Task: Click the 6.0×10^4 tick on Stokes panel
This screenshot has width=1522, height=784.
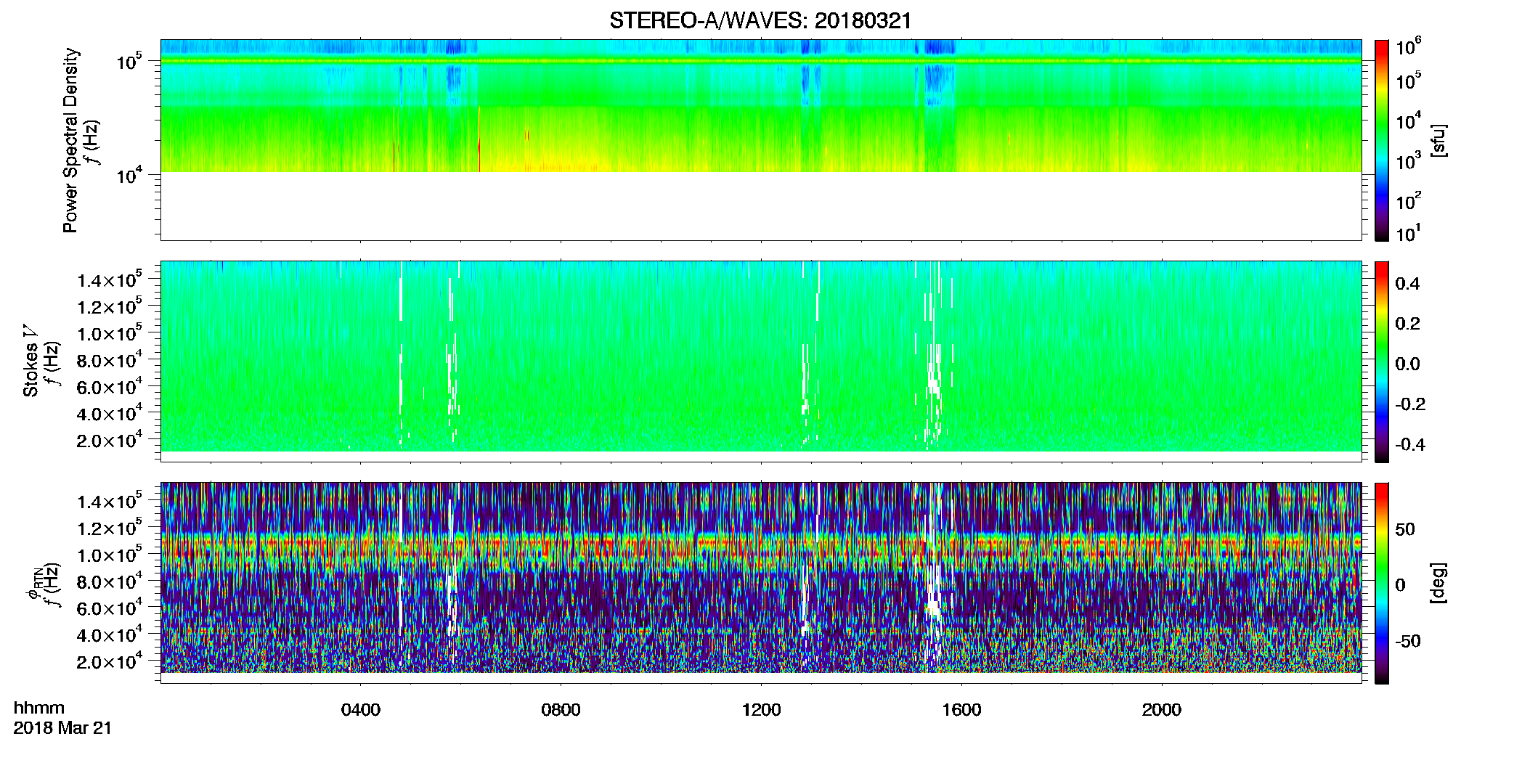Action: tap(110, 386)
